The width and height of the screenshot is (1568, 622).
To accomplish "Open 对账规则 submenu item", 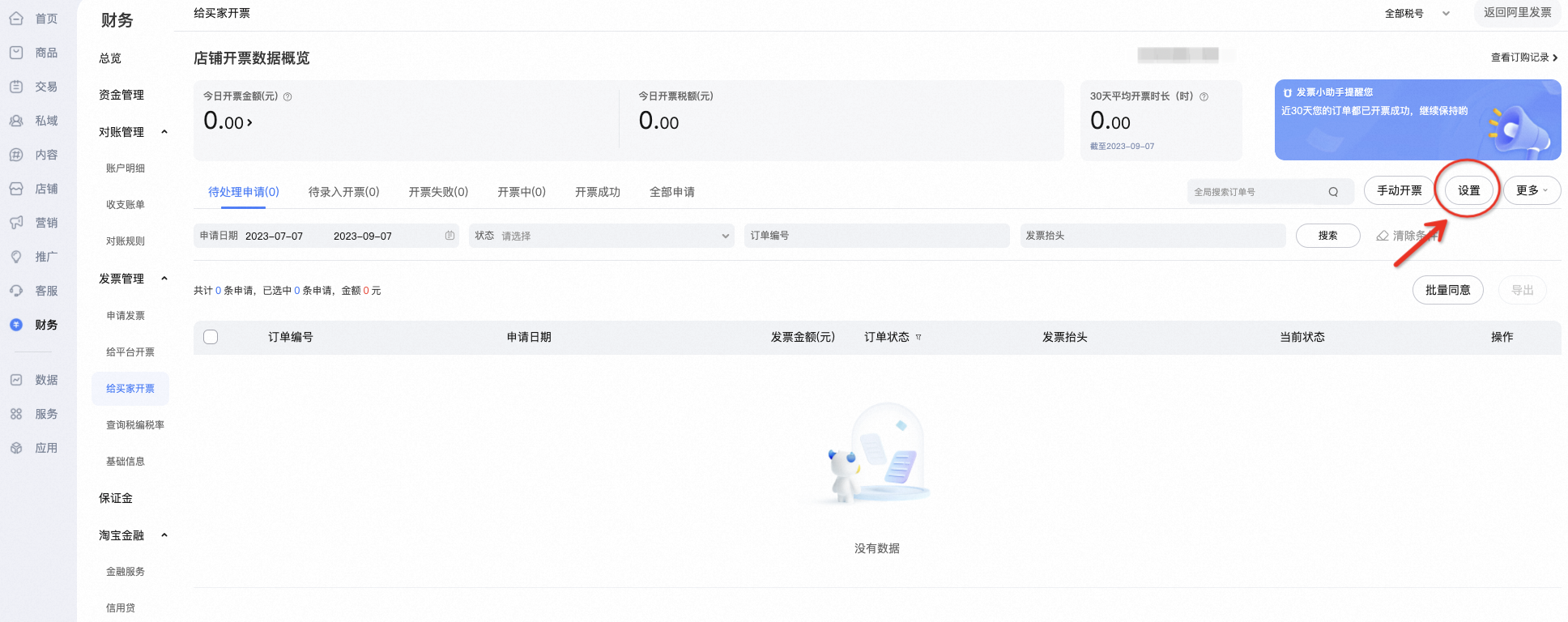I will pos(126,241).
